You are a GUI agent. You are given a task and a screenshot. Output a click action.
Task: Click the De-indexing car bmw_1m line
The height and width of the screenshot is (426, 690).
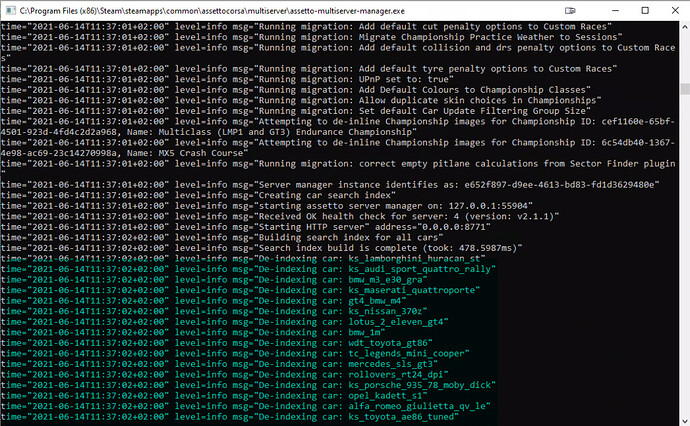click(x=193, y=333)
